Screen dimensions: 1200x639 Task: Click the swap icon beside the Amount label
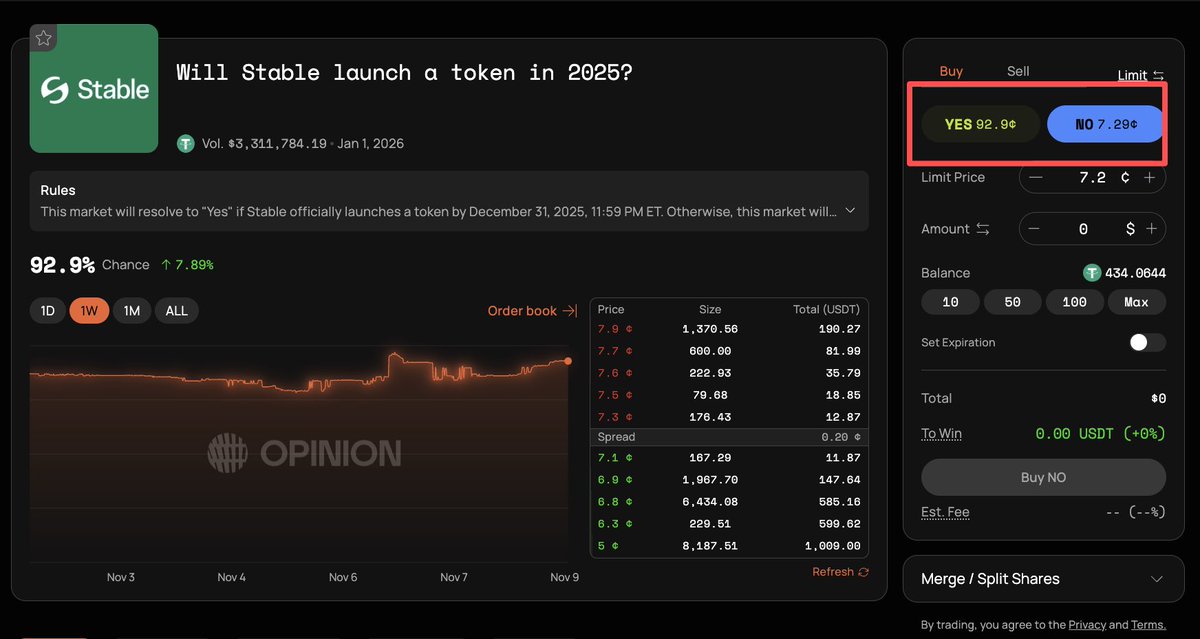pos(985,229)
